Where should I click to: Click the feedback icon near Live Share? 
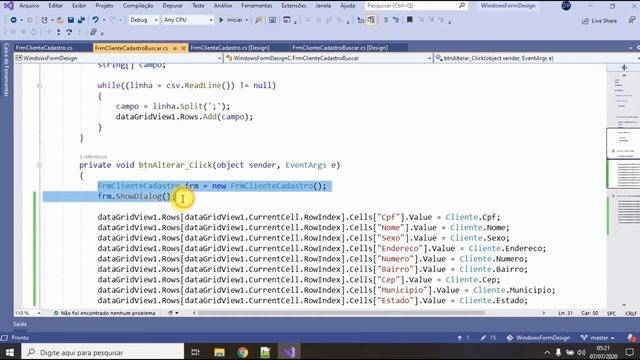[632, 20]
